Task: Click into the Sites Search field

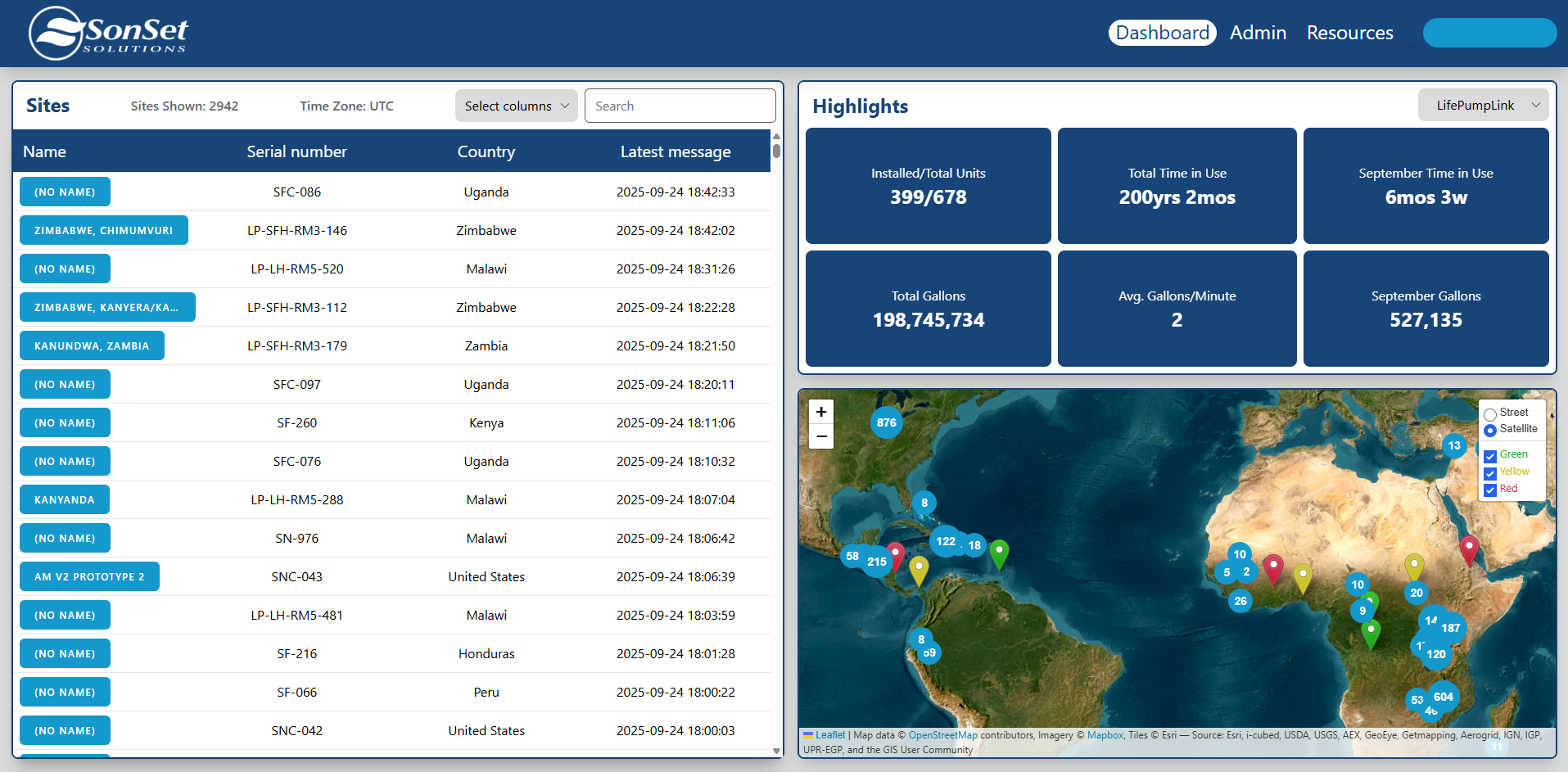Action: (x=680, y=106)
